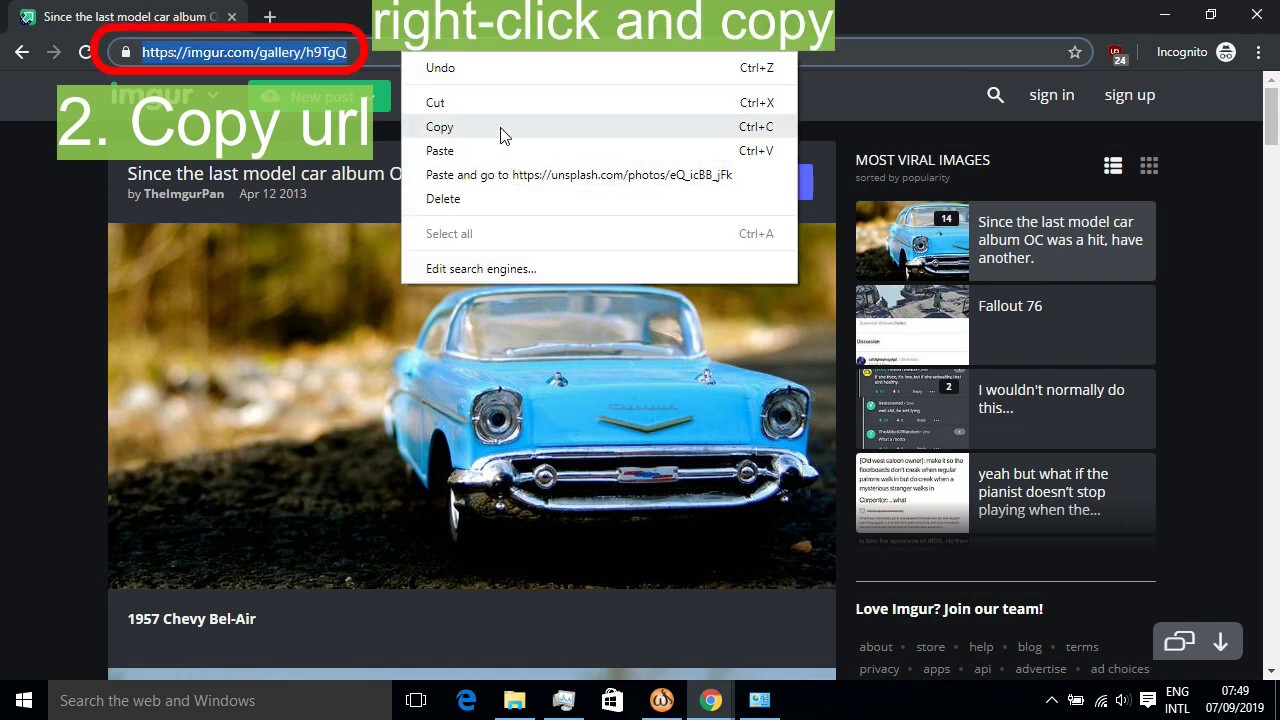Open the ENG INTL language indicator
Image resolution: width=1280 pixels, height=720 pixels.
[1177, 700]
